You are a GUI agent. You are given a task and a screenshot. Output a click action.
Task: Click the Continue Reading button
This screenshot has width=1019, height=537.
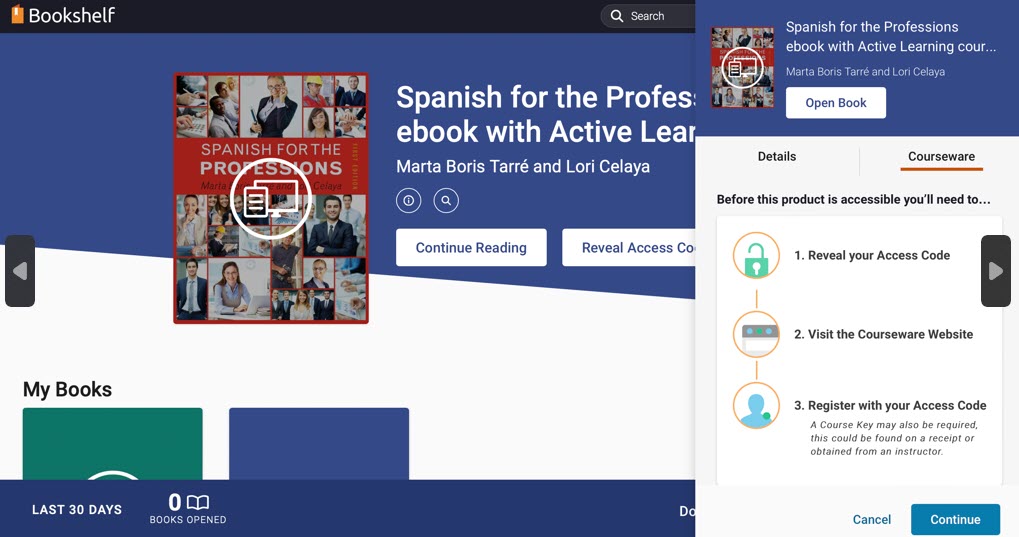471,248
